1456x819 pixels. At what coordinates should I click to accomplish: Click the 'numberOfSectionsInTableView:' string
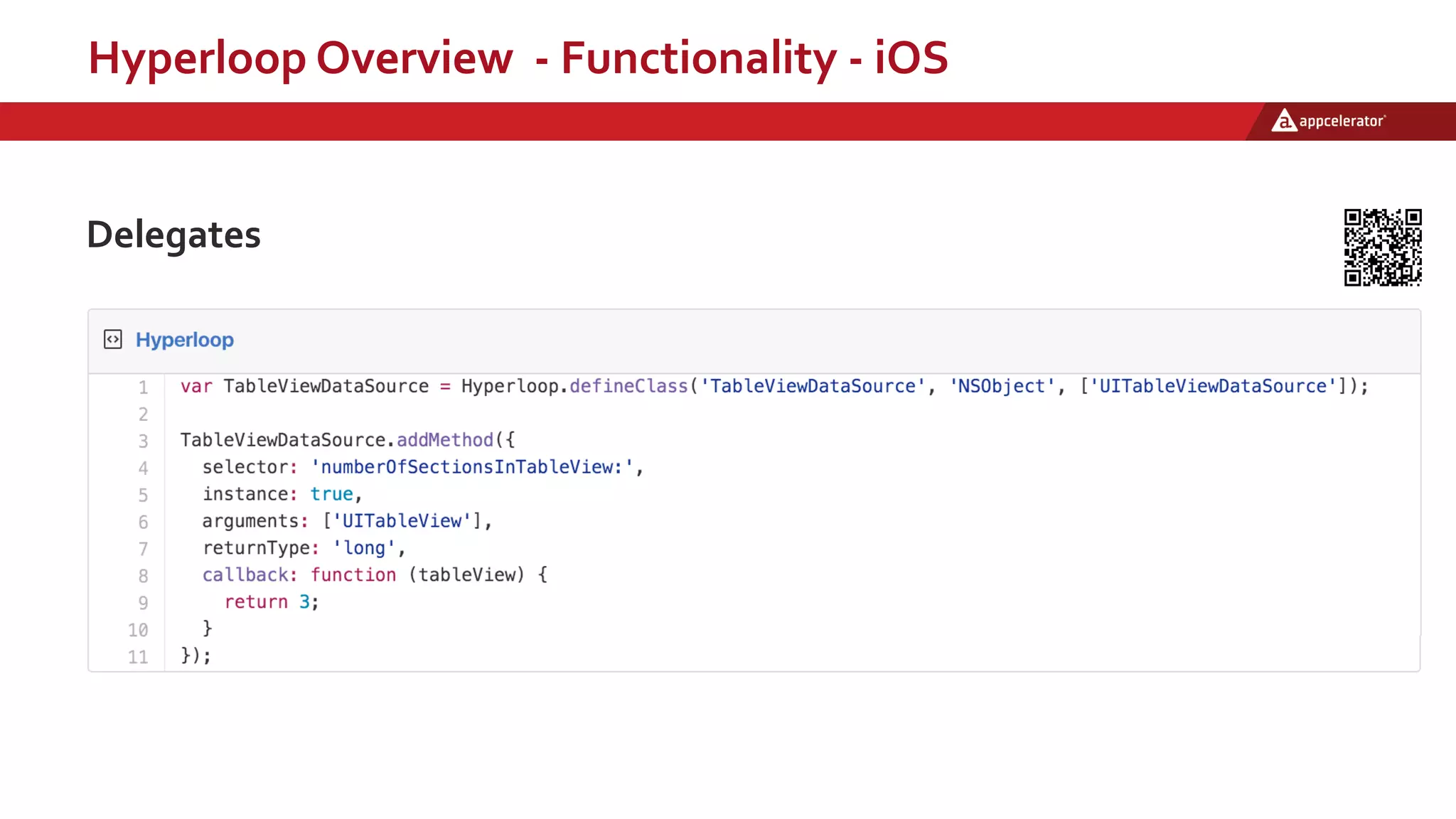click(x=472, y=467)
